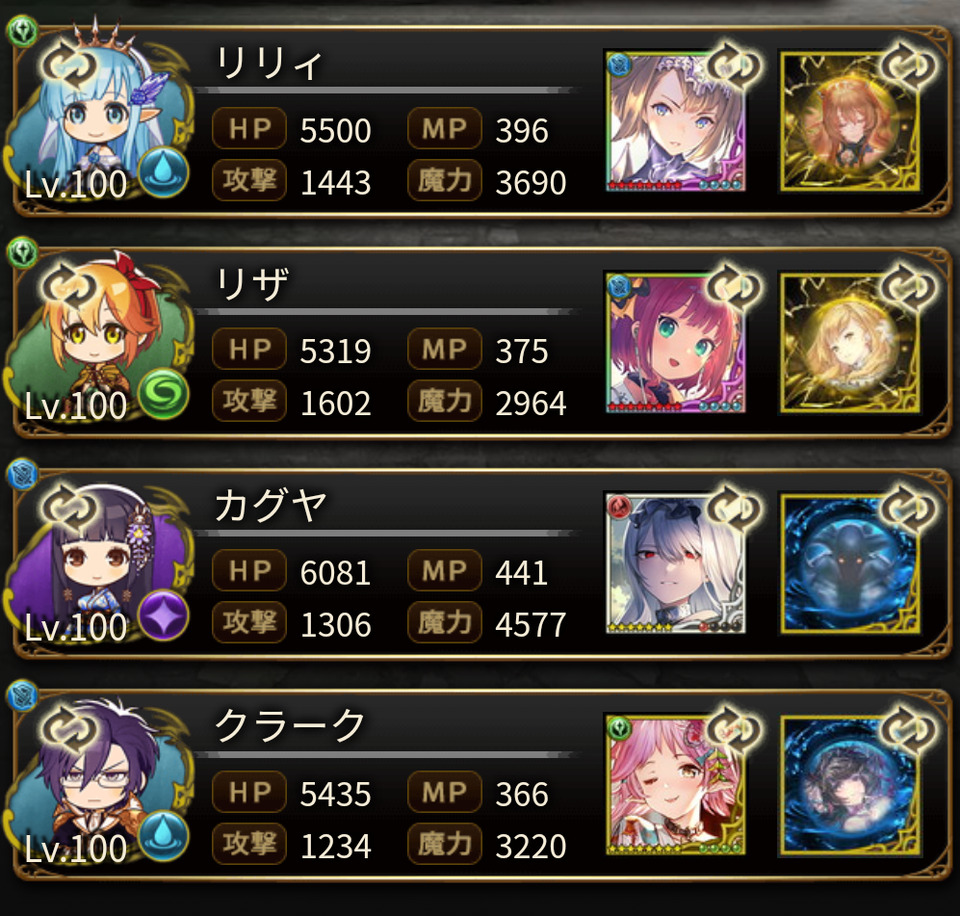Click green type badge at リザ's row corner
960x916 pixels.
point(23,252)
